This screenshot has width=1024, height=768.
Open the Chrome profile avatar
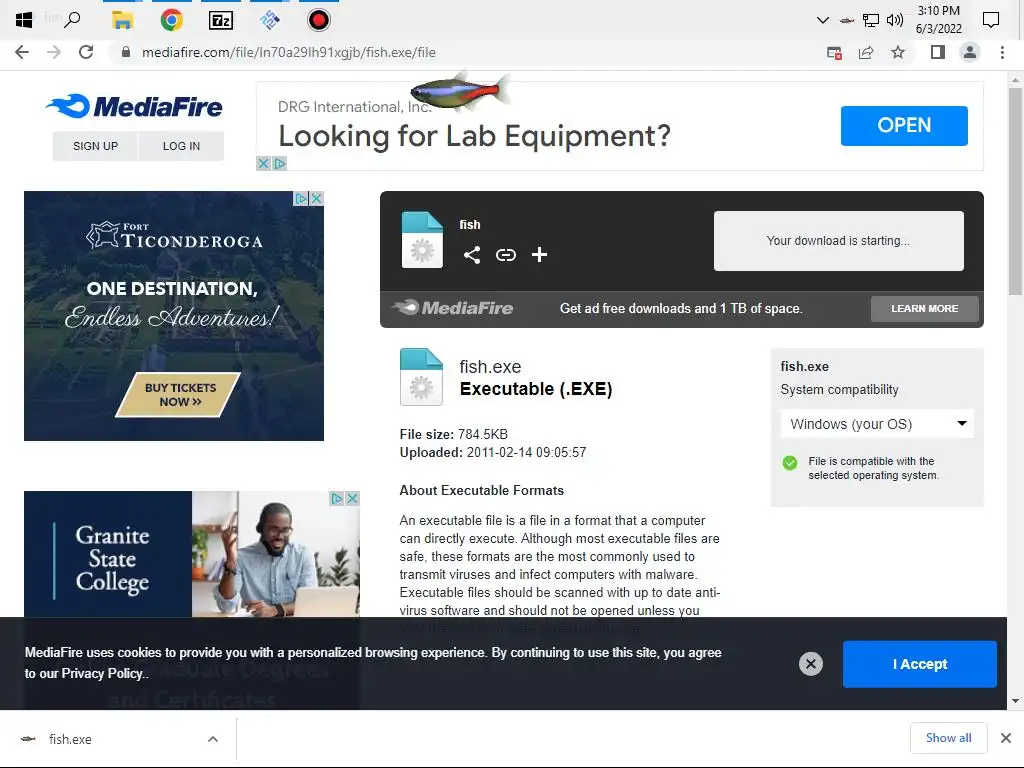(x=970, y=52)
